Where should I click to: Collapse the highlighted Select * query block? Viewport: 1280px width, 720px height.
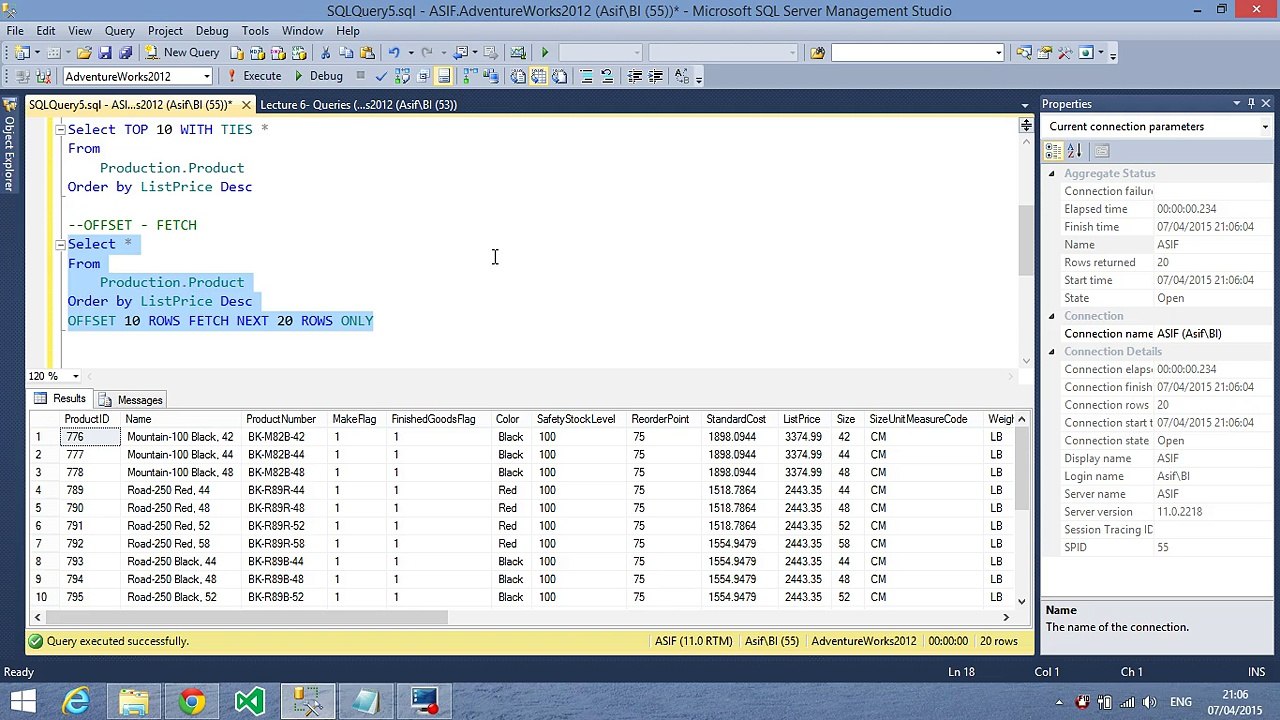tap(60, 244)
